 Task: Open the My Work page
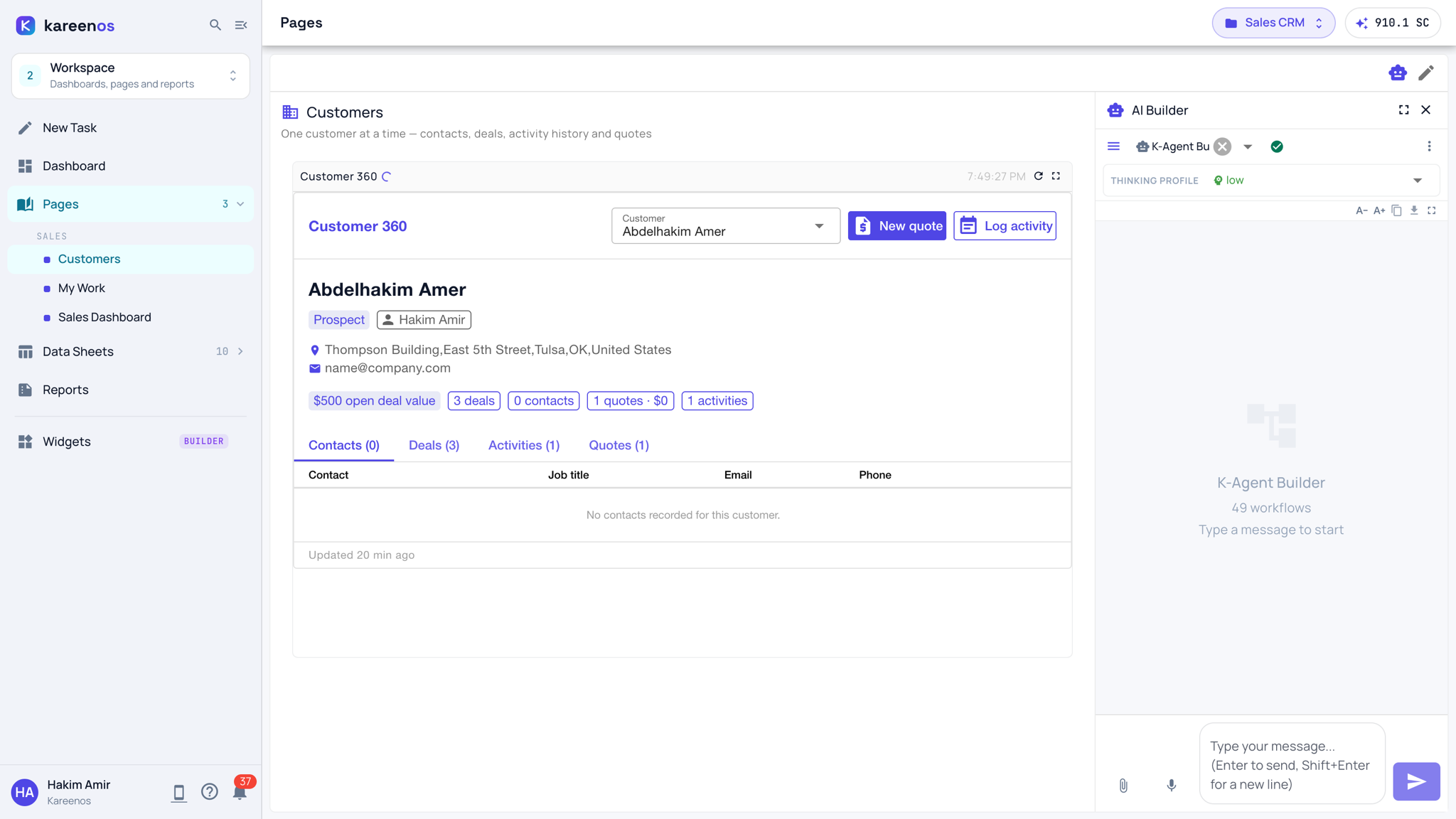pyautogui.click(x=131, y=288)
